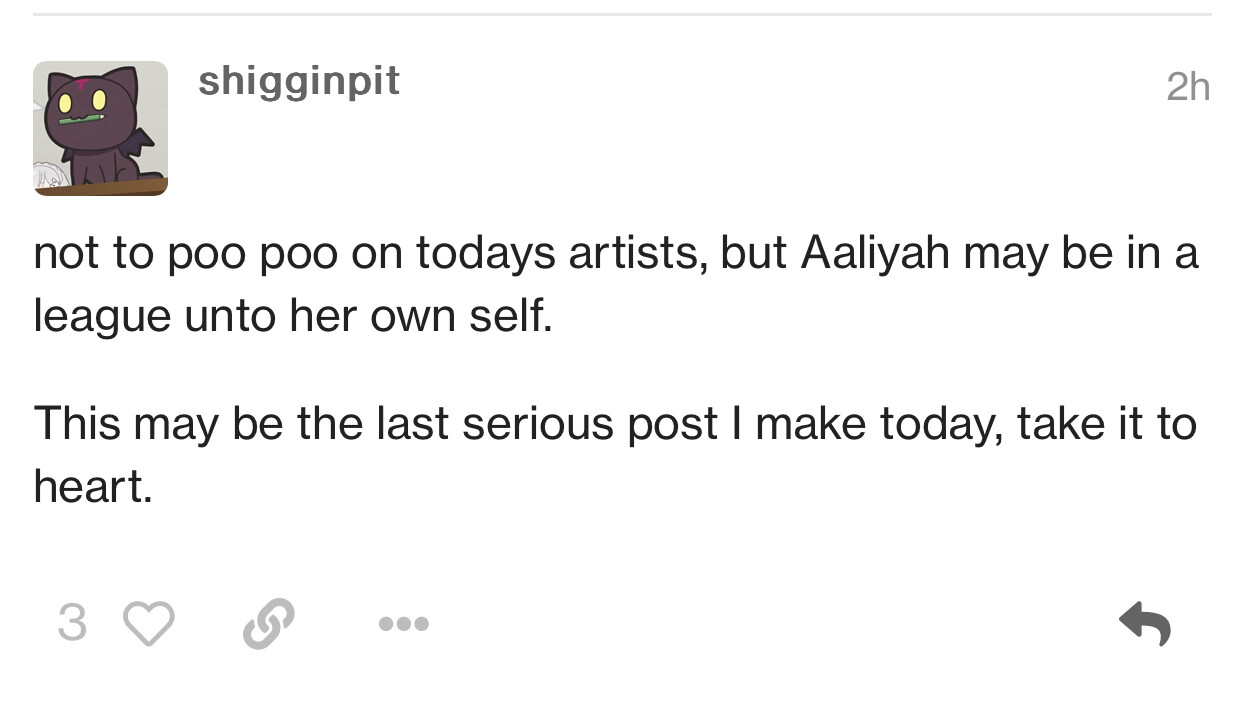Click the word "todays" in the first line
The height and width of the screenshot is (706, 1242).
pyautogui.click(x=486, y=254)
